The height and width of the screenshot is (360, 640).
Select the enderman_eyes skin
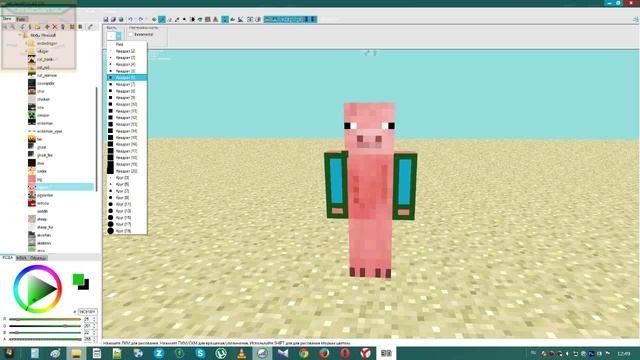coord(49,131)
